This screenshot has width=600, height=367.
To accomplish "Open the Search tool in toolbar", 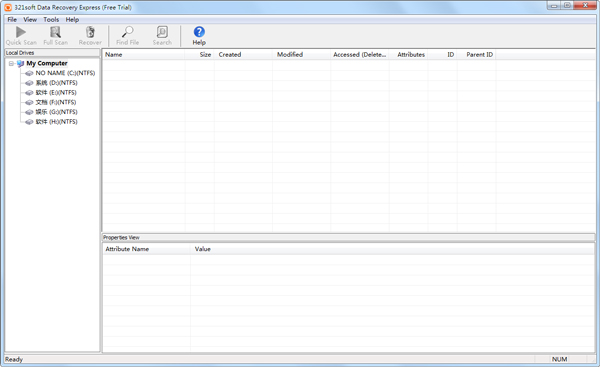I will click(162, 32).
